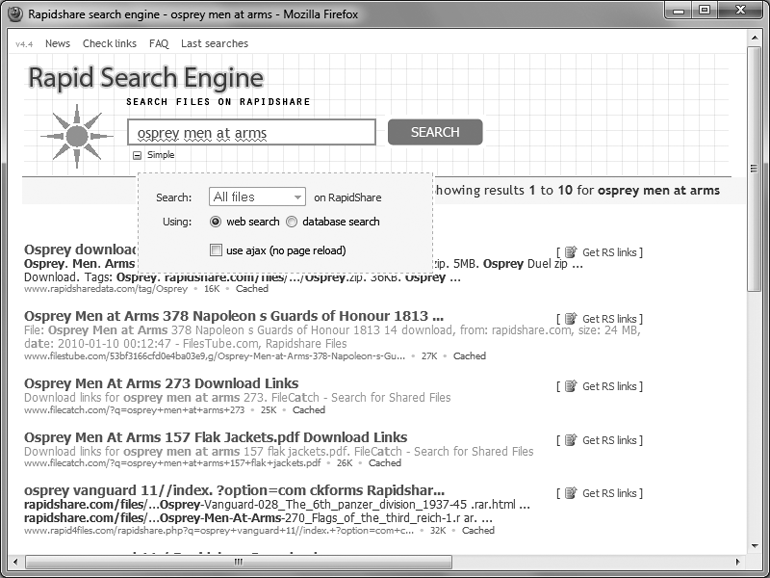Click the Firefox icon in title bar
Image resolution: width=770 pixels, height=578 pixels.
point(14,14)
